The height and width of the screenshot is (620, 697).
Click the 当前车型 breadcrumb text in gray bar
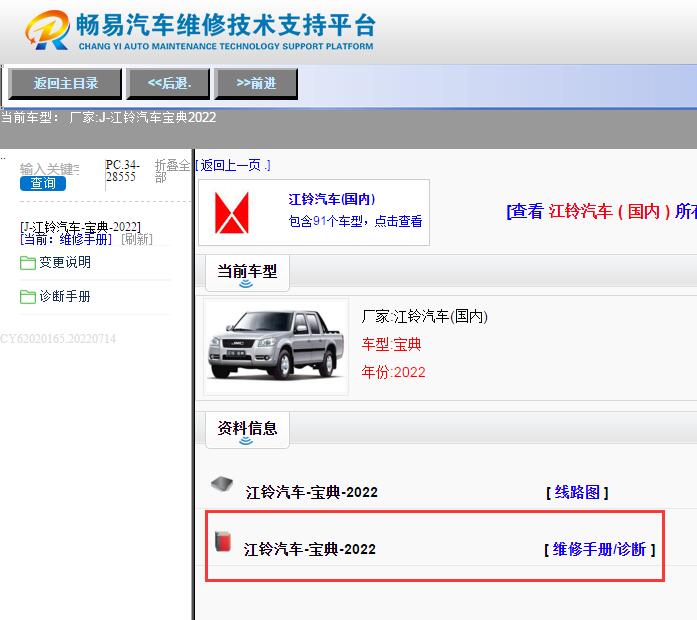tap(108, 117)
